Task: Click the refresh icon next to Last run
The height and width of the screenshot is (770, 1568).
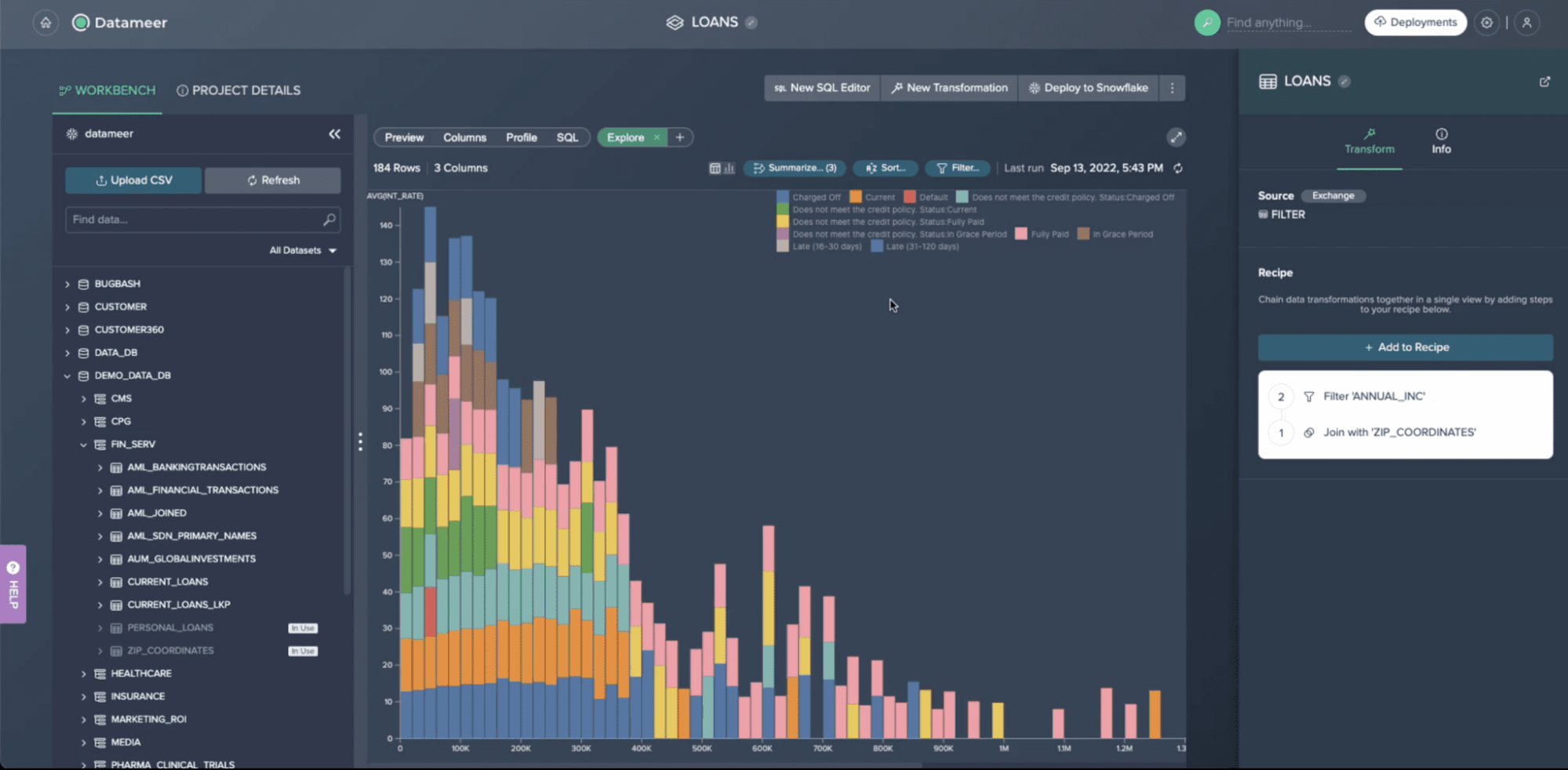Action: (1178, 168)
